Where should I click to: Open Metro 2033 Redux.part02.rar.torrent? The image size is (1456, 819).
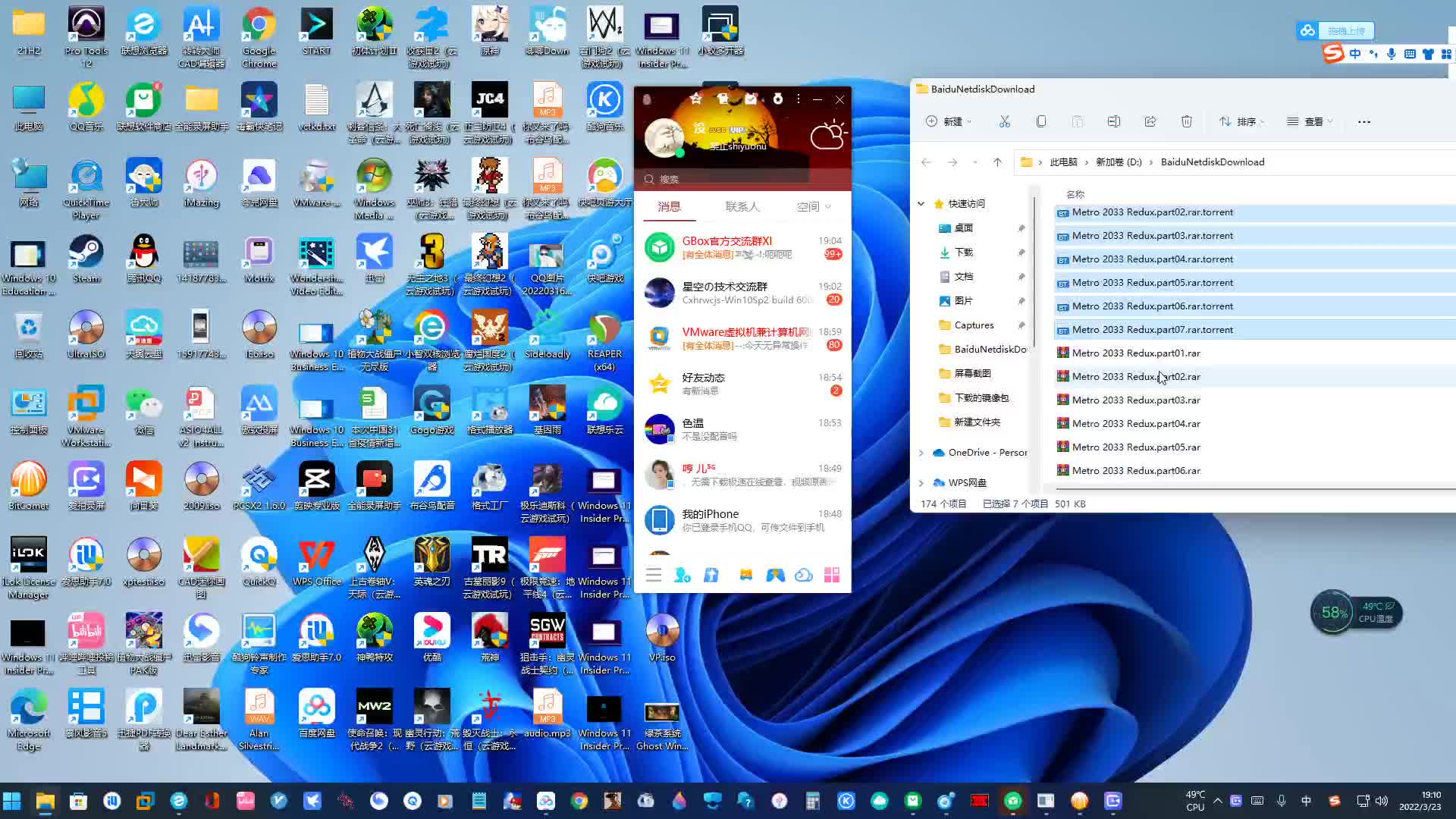[x=1151, y=211]
